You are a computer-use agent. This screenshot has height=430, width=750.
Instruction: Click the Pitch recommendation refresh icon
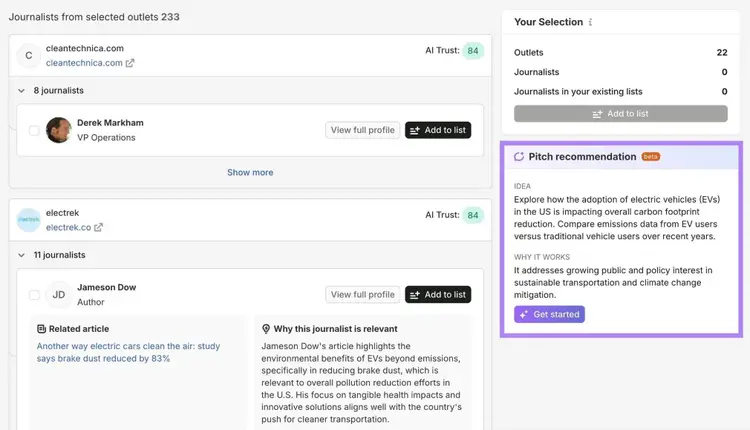[519, 156]
